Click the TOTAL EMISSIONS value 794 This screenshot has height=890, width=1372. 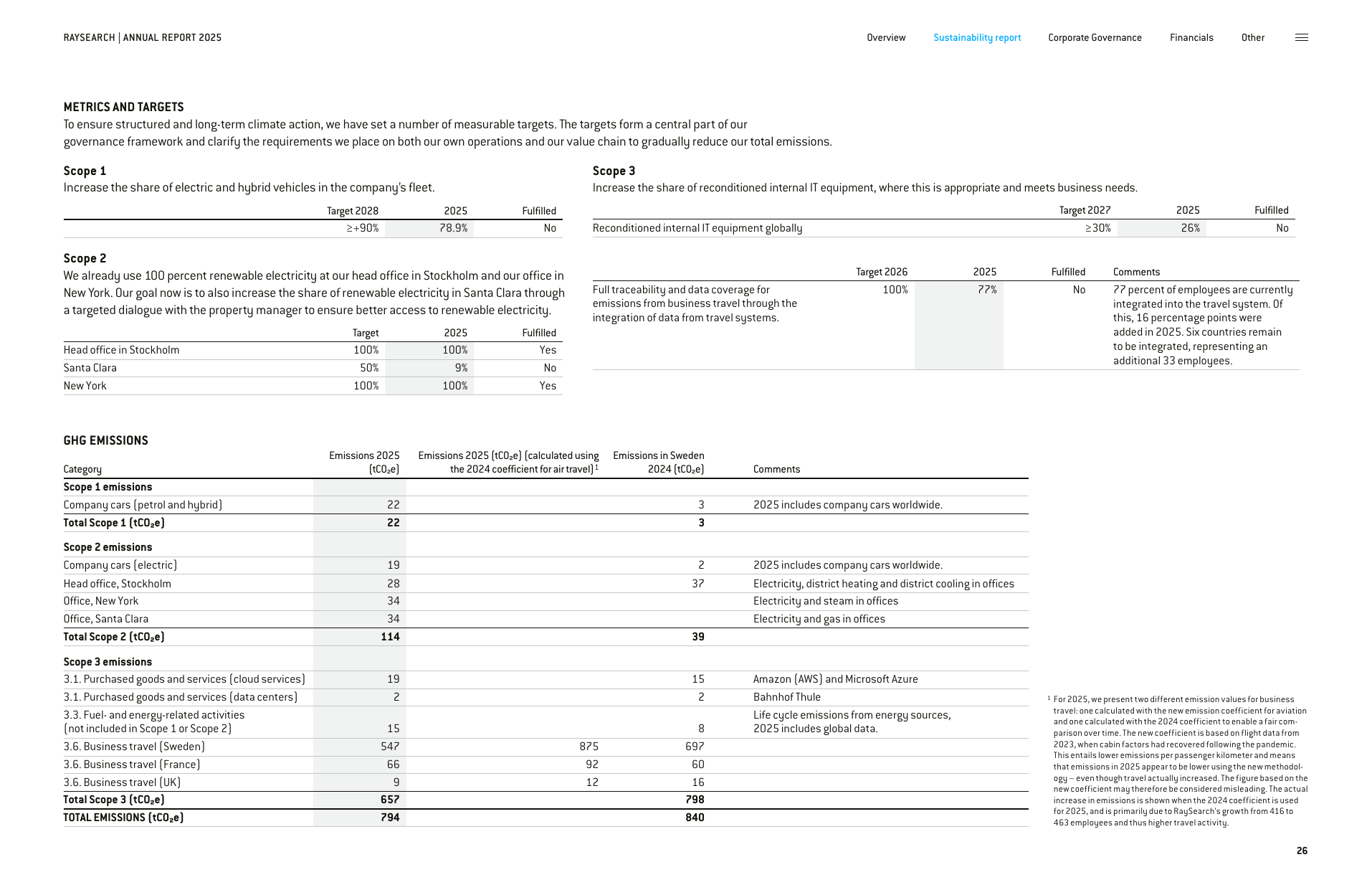[x=390, y=818]
